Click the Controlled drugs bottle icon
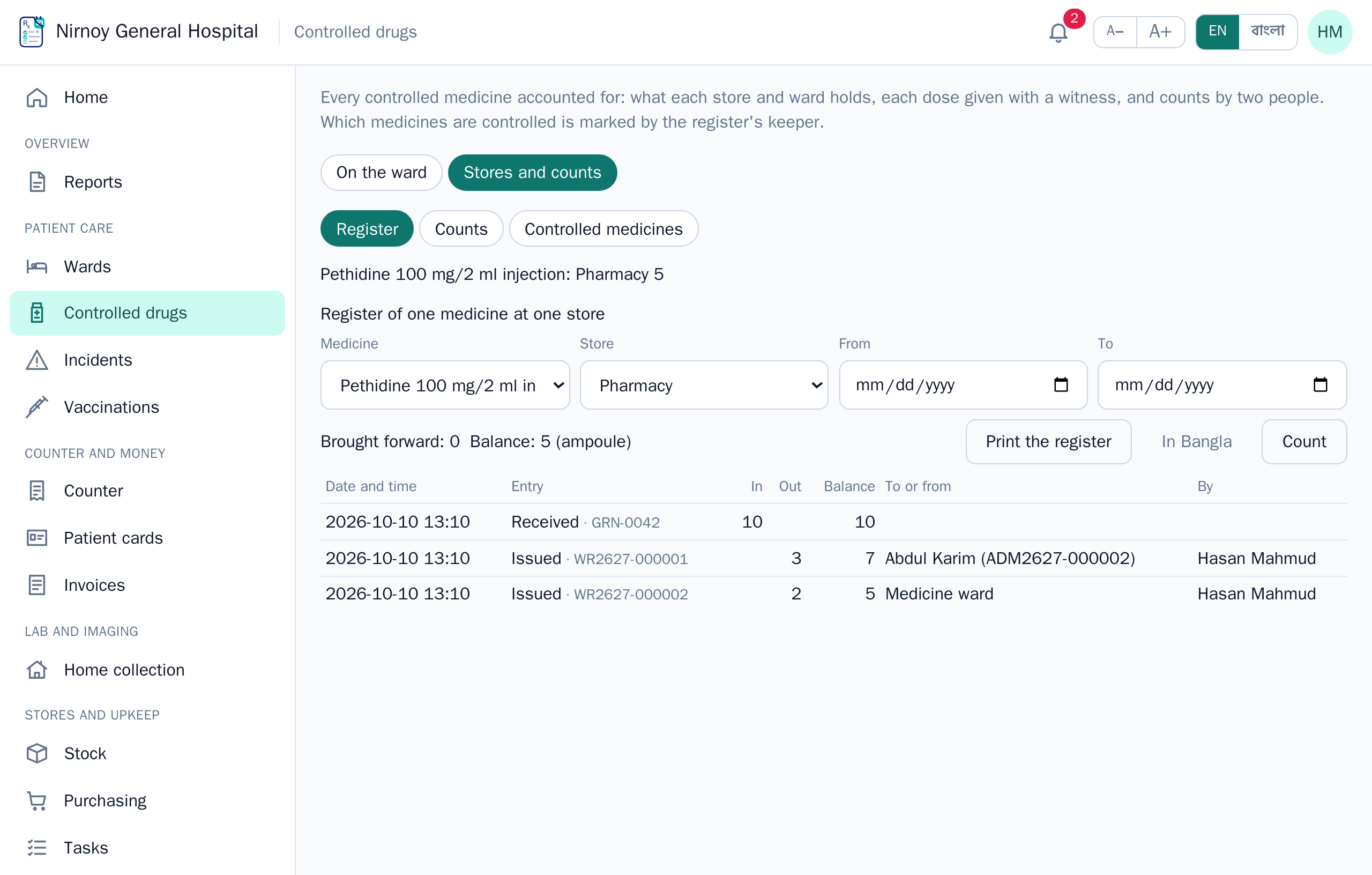Image resolution: width=1372 pixels, height=875 pixels. click(x=37, y=313)
